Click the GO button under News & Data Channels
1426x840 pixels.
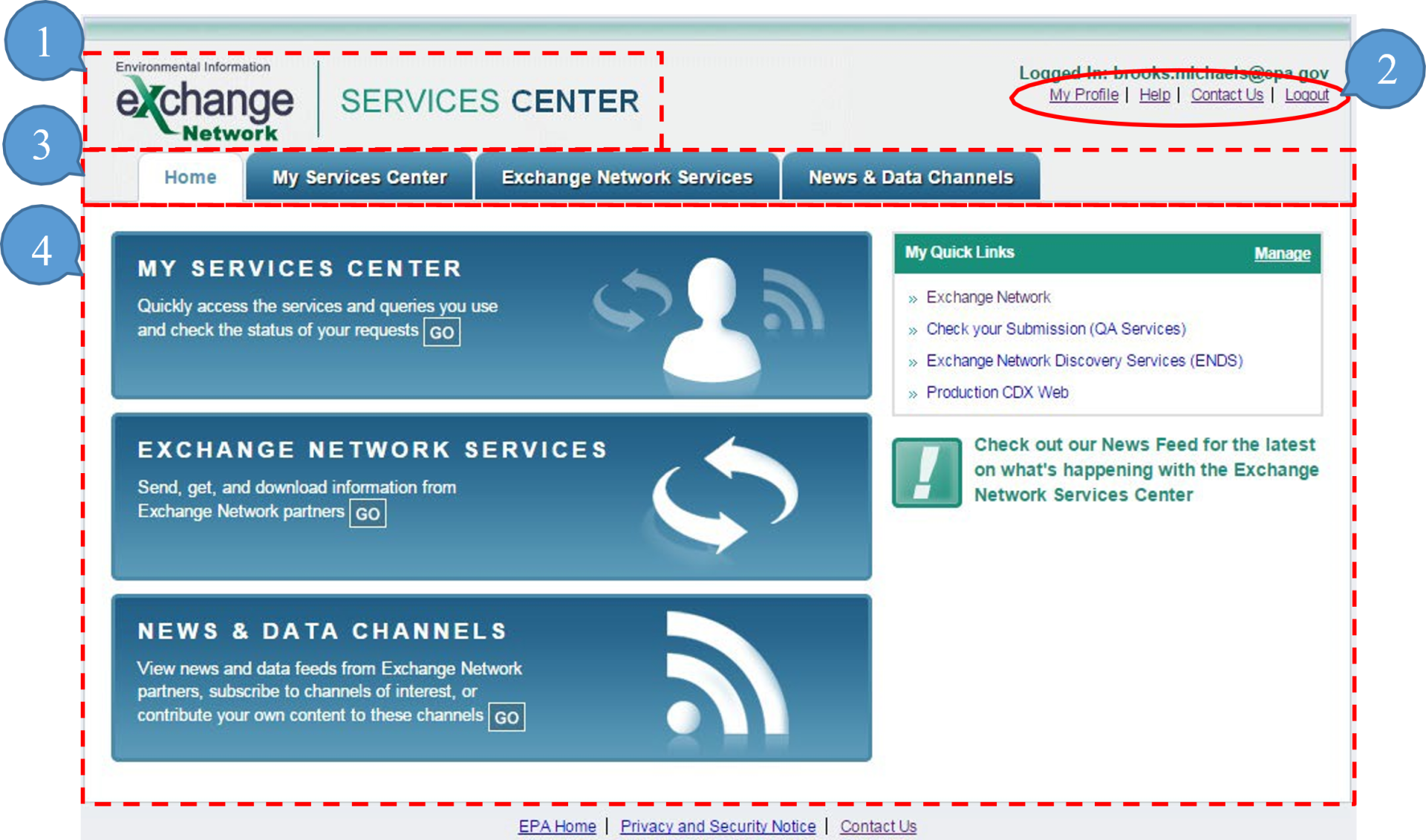pyautogui.click(x=507, y=717)
